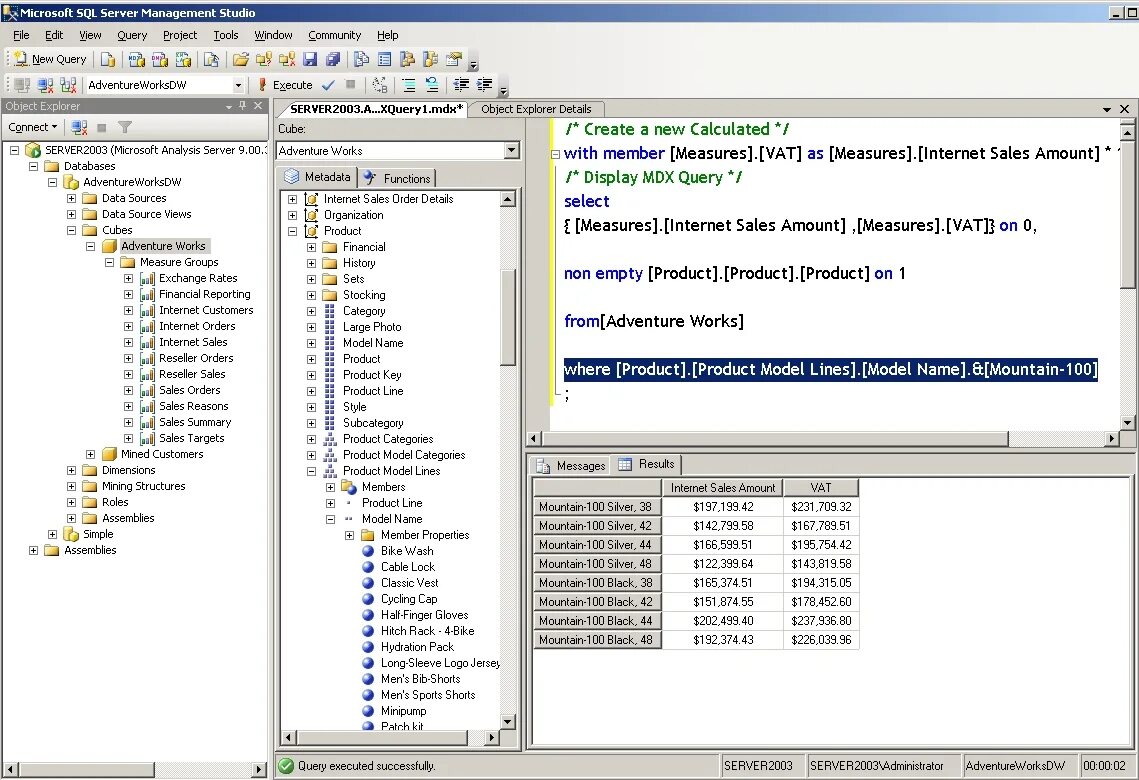Viewport: 1139px width, 780px height.
Task: Expand Product Categories hierarchy in metadata
Action: (x=311, y=439)
